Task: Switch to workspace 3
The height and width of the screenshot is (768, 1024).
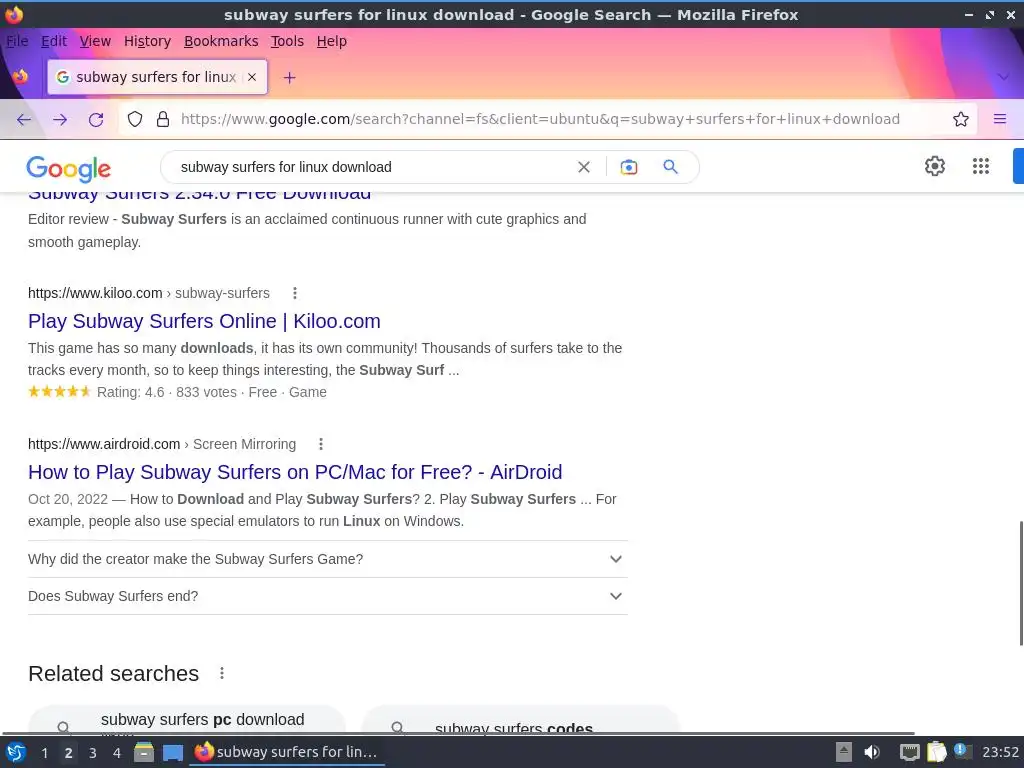Action: pyautogui.click(x=93, y=753)
